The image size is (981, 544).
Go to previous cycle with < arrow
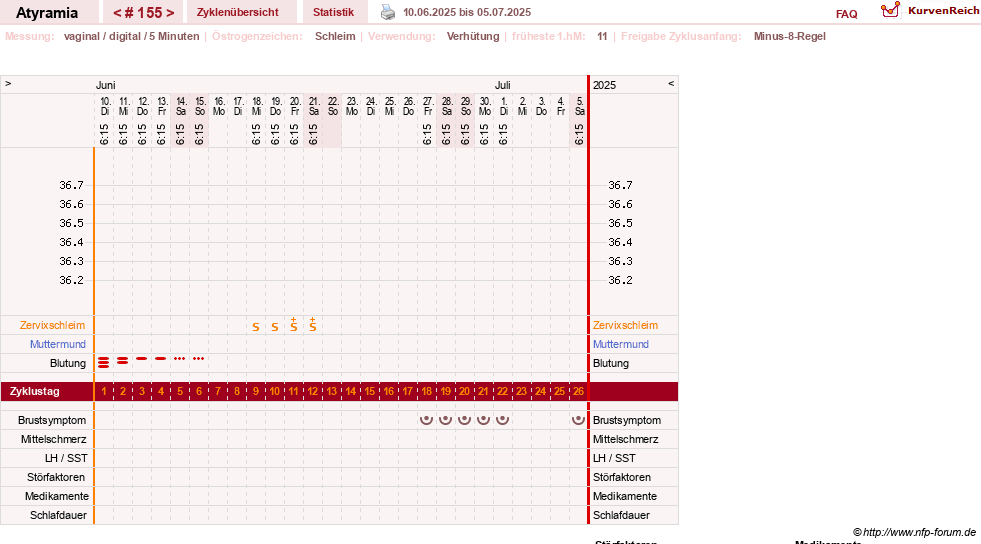(117, 13)
